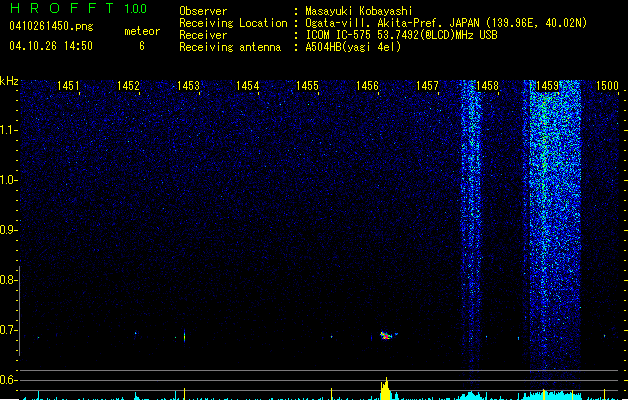Select the file name 0410261450.png
This screenshot has width=629, height=400.
(x=51, y=26)
